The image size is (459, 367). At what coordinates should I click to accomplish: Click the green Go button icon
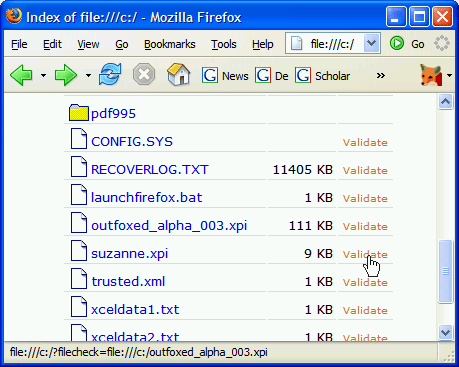pos(397,43)
